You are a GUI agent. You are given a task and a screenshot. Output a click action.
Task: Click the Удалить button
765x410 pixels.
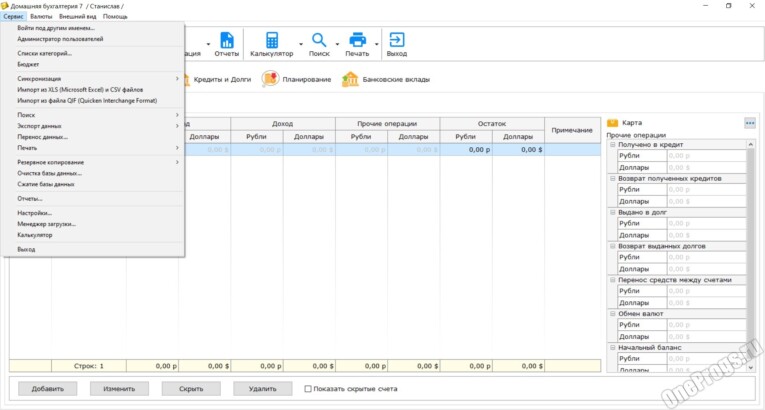(x=263, y=389)
